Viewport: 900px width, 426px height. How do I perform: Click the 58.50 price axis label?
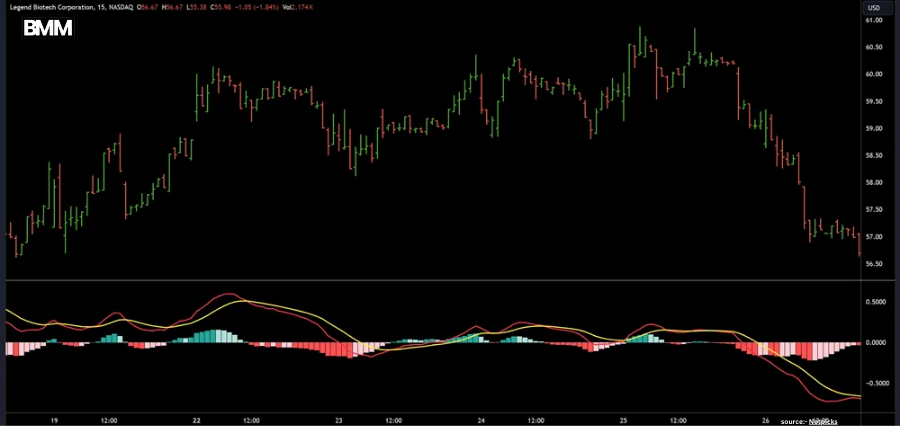coord(874,156)
